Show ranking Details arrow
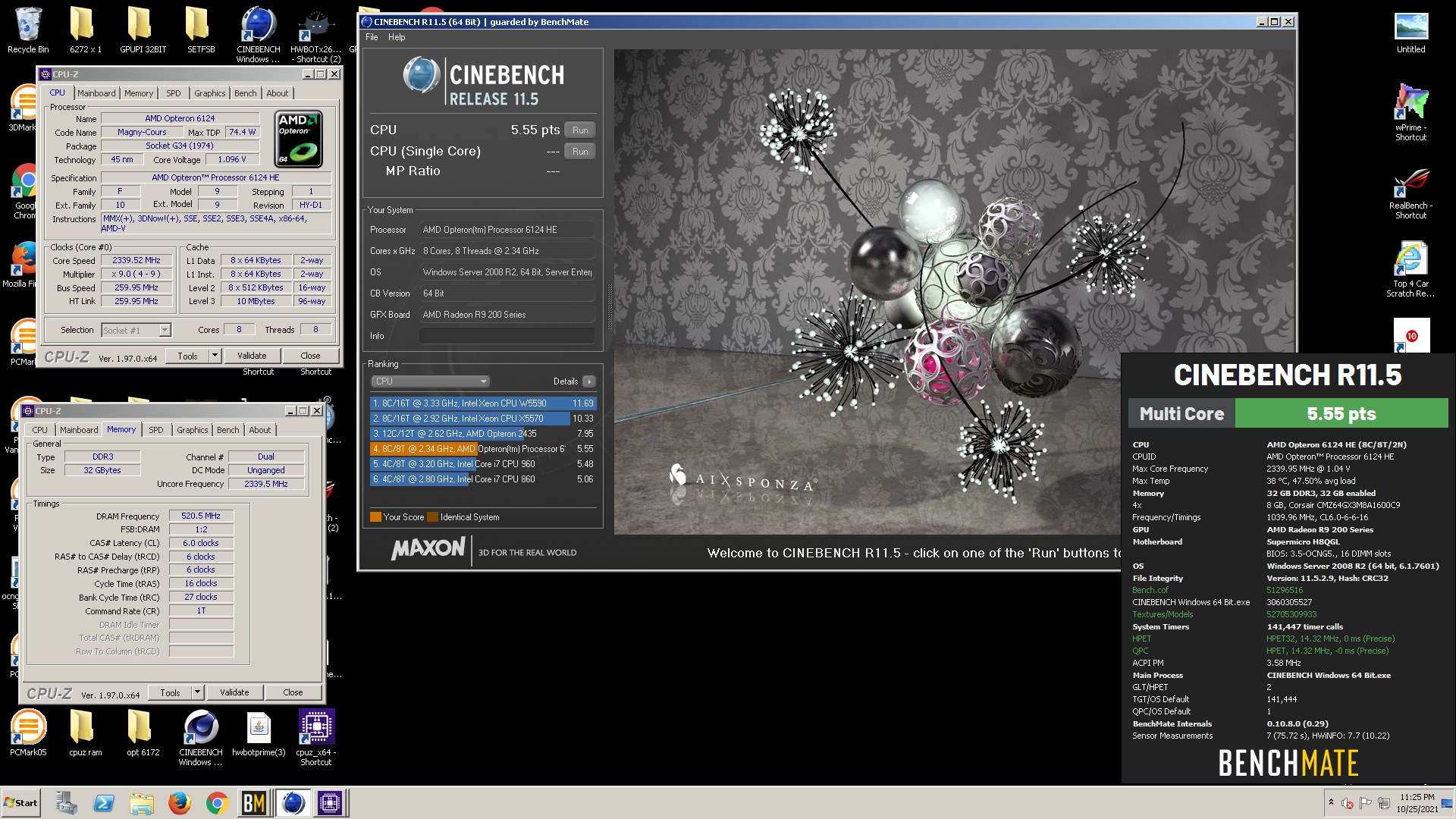The width and height of the screenshot is (1456, 819). point(589,381)
